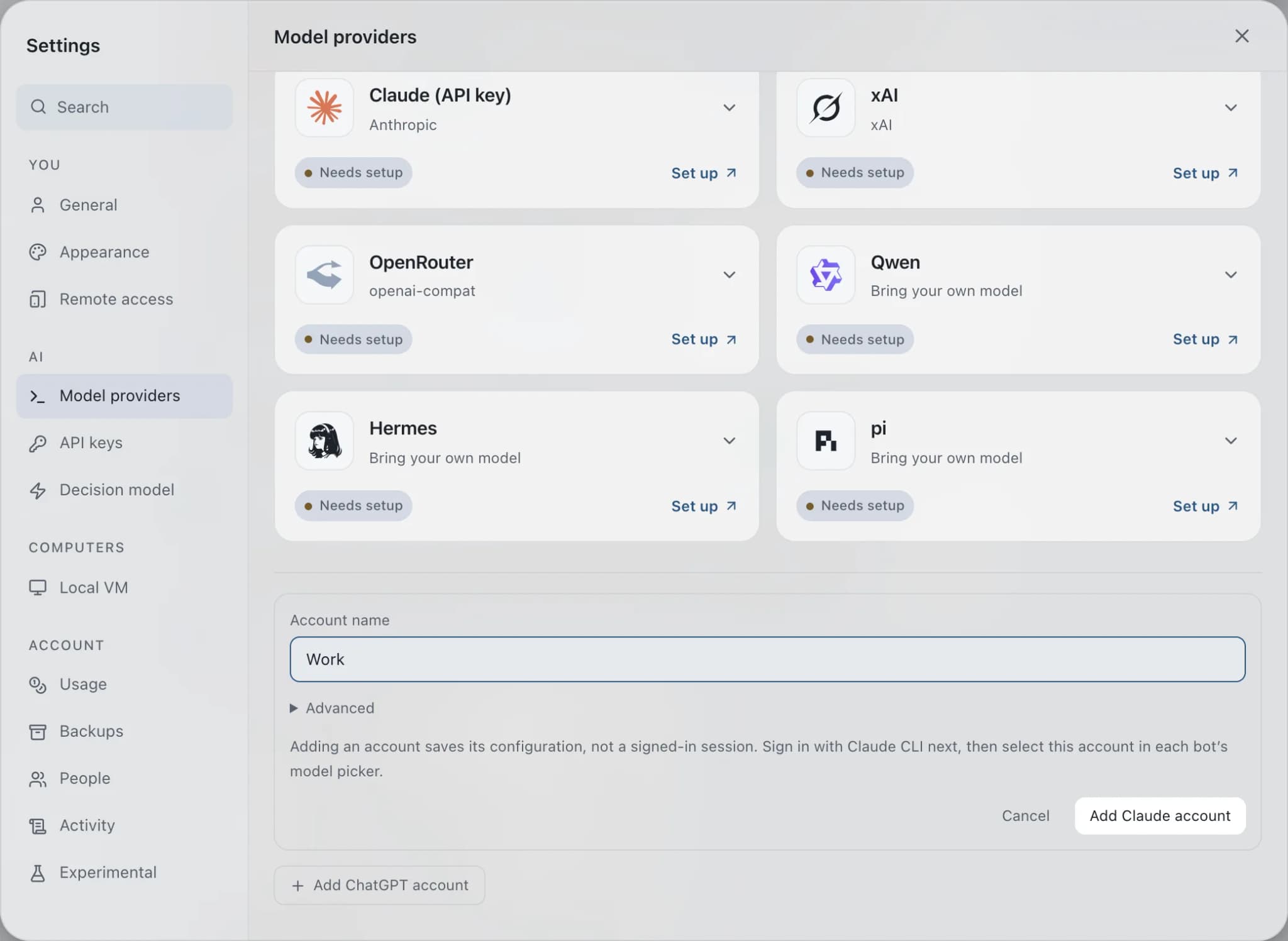The height and width of the screenshot is (941, 1288).
Task: Close the Settings dialog with X
Action: click(x=1241, y=36)
